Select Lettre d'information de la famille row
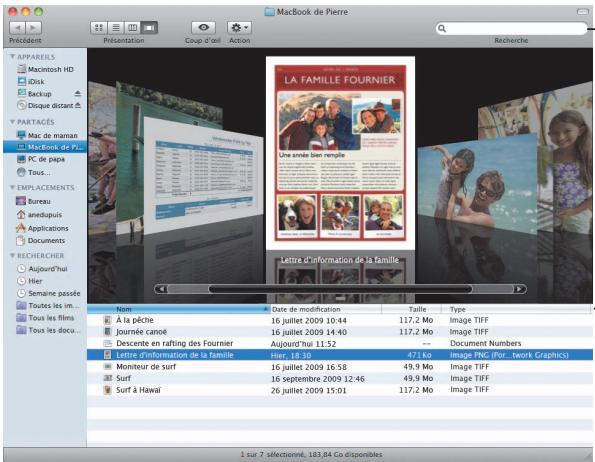This screenshot has height=462, width=595. coord(340,355)
